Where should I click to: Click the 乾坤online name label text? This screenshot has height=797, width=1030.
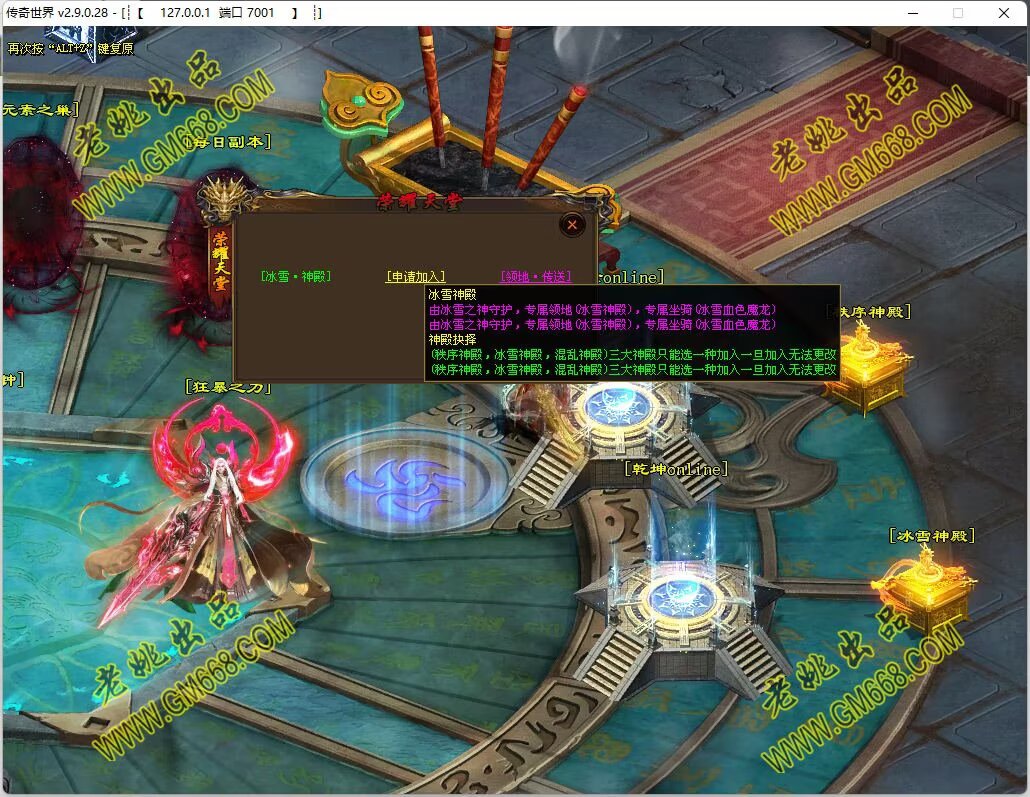pos(675,469)
